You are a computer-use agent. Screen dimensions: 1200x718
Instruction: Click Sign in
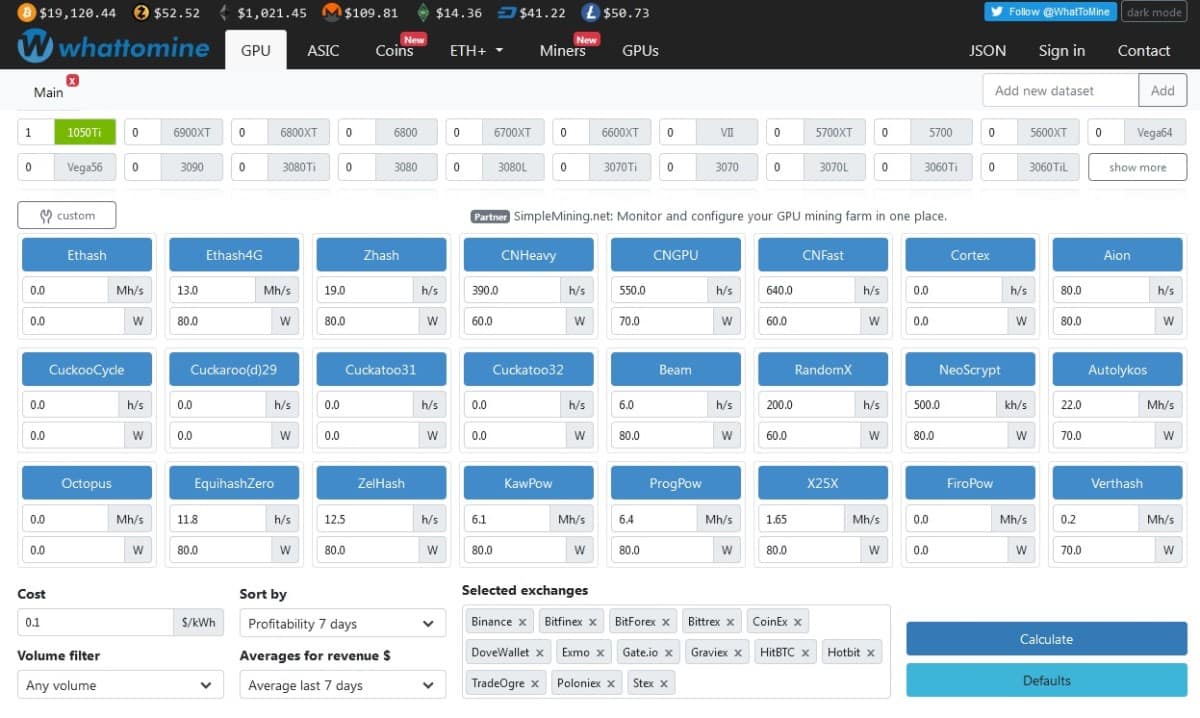tap(1062, 50)
